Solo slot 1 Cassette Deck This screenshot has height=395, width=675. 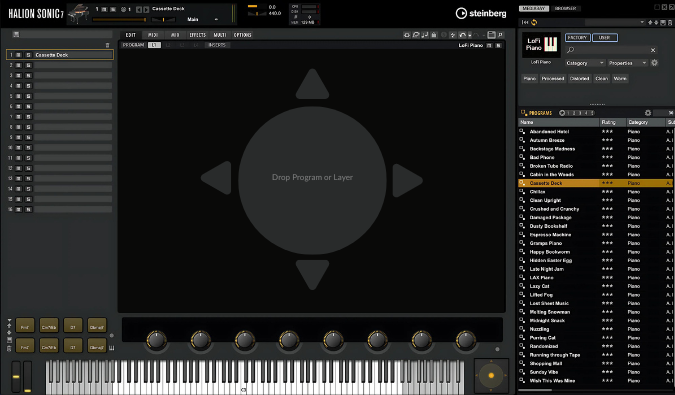[28, 55]
